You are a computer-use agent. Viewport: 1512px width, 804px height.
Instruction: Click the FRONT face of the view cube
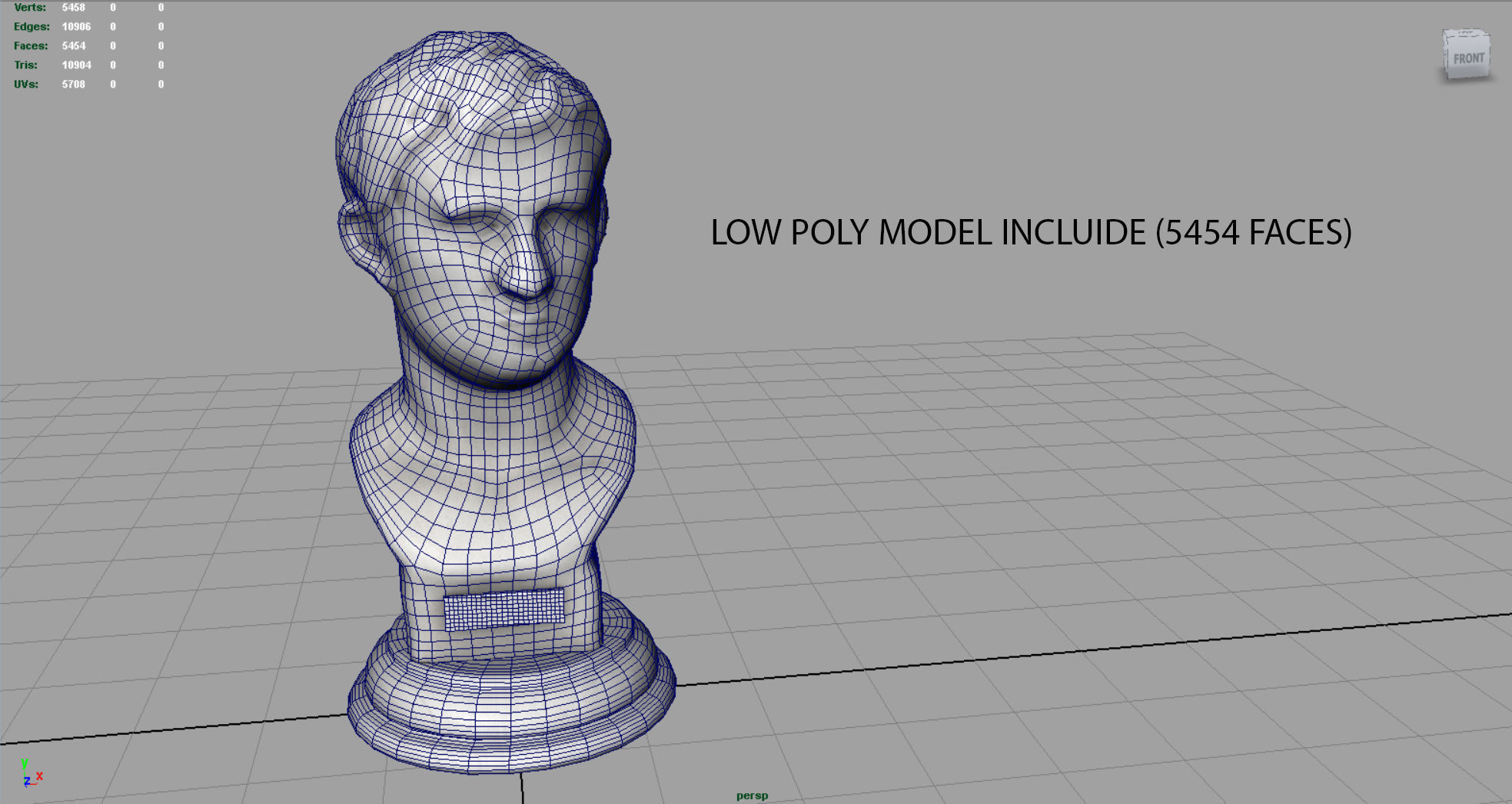1467,58
